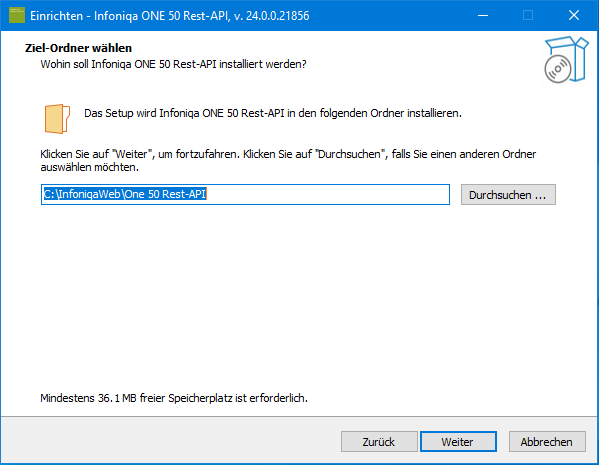The width and height of the screenshot is (599, 465).
Task: Close the Infoniqa setup window
Action: (574, 15)
